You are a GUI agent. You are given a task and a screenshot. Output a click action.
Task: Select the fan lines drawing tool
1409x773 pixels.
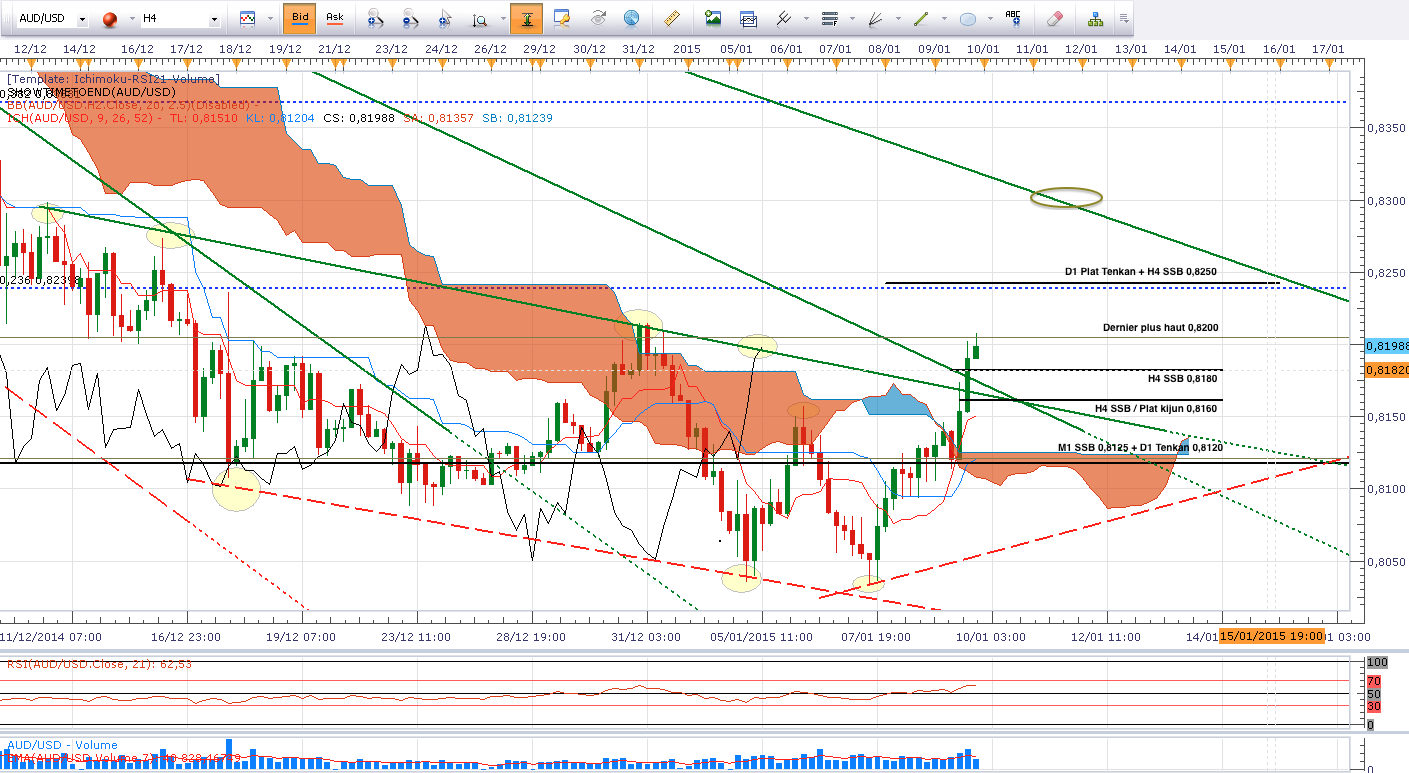click(x=875, y=18)
